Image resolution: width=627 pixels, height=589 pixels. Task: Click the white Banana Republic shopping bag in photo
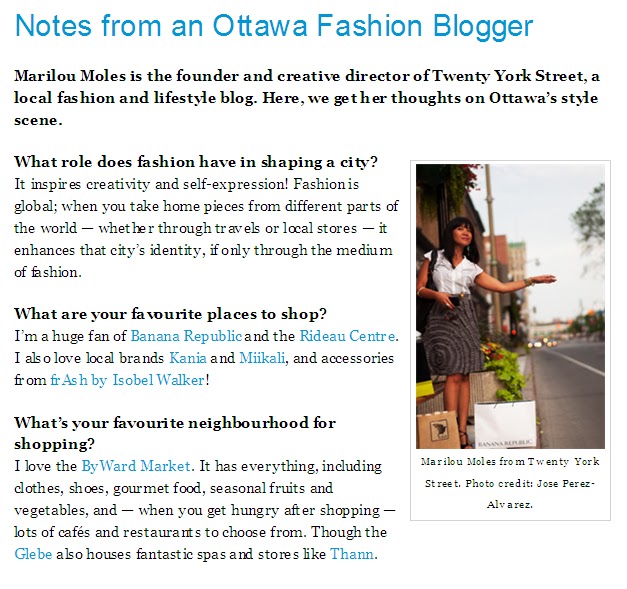[x=505, y=424]
